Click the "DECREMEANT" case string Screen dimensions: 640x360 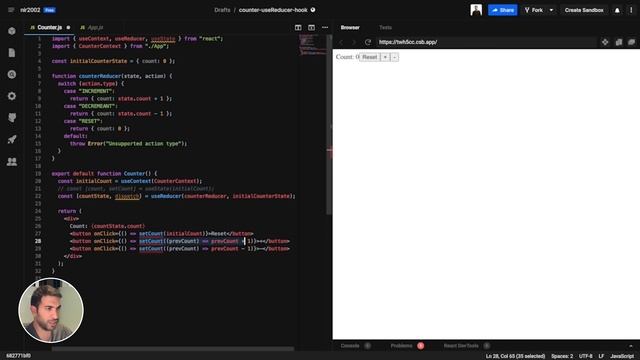[x=97, y=106]
